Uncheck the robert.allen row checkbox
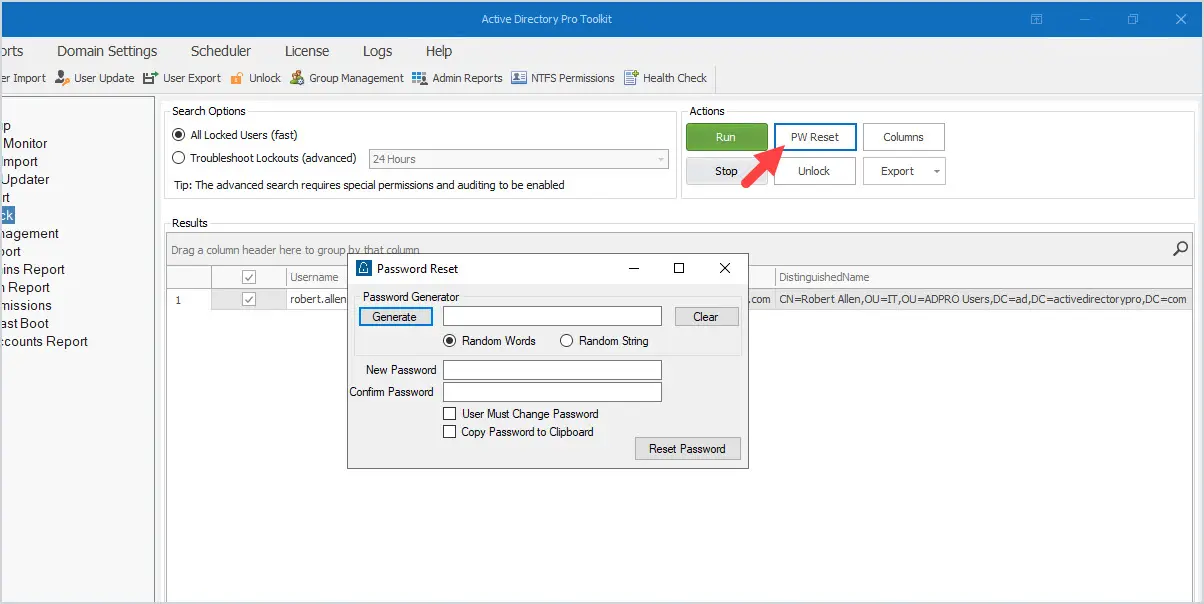The image size is (1204, 604). point(249,299)
